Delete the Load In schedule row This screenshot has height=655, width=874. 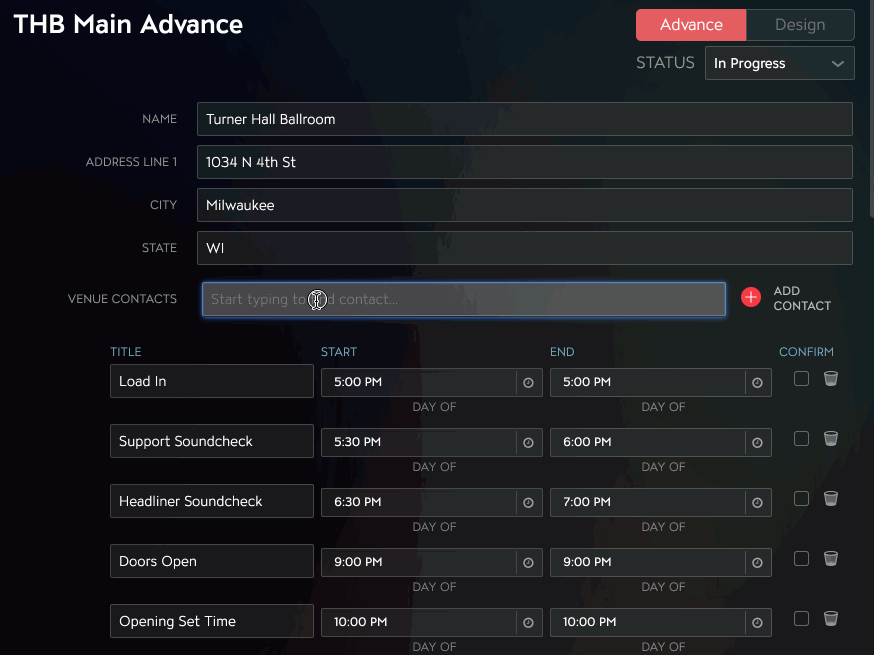(831, 379)
